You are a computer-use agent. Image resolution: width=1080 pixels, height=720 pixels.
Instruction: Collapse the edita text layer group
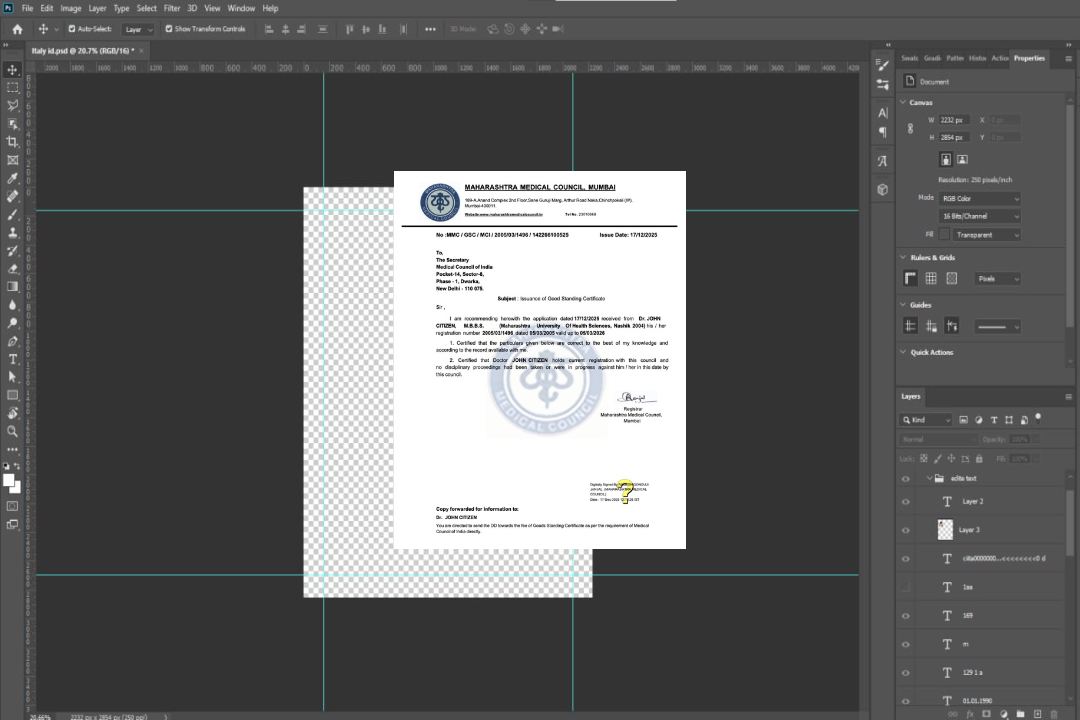coord(929,478)
